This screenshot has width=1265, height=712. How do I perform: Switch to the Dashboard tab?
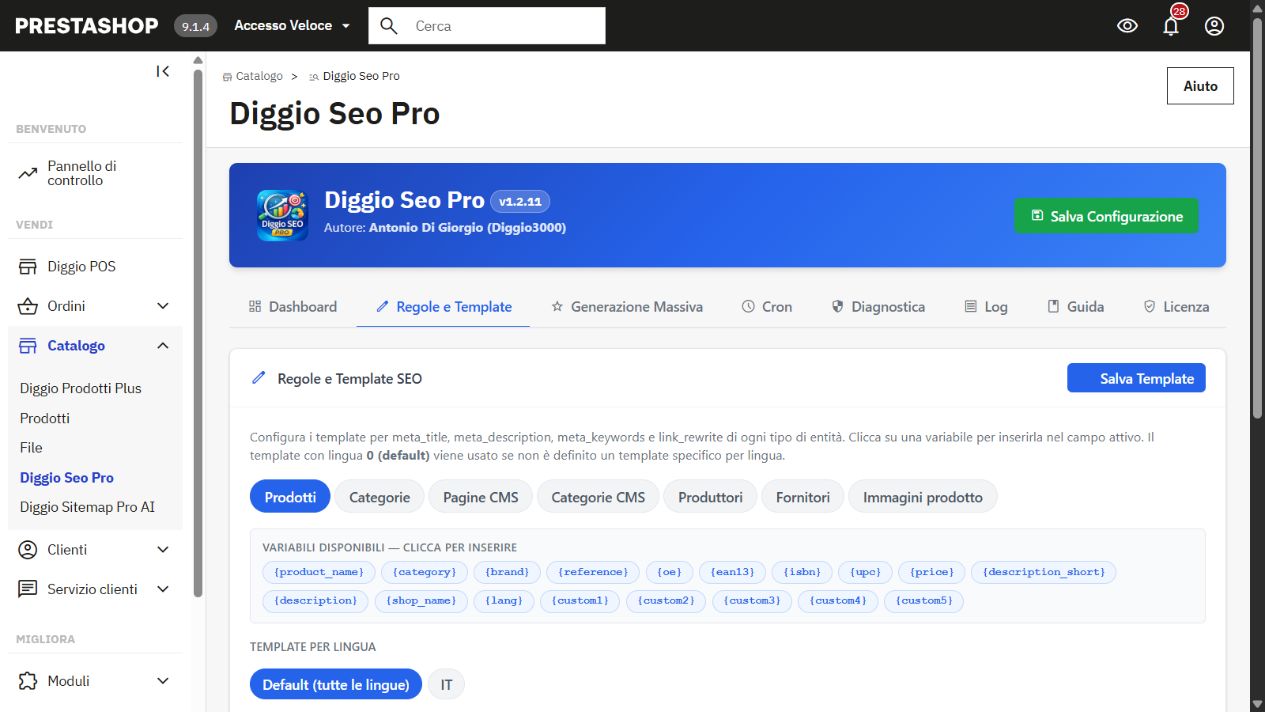(292, 307)
